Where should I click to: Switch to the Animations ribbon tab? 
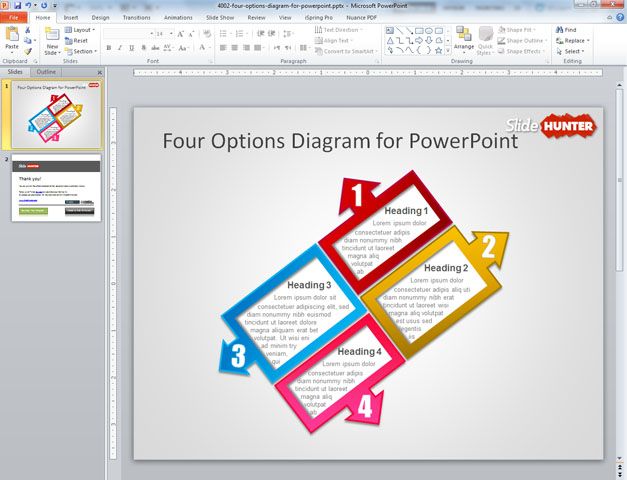coord(178,18)
